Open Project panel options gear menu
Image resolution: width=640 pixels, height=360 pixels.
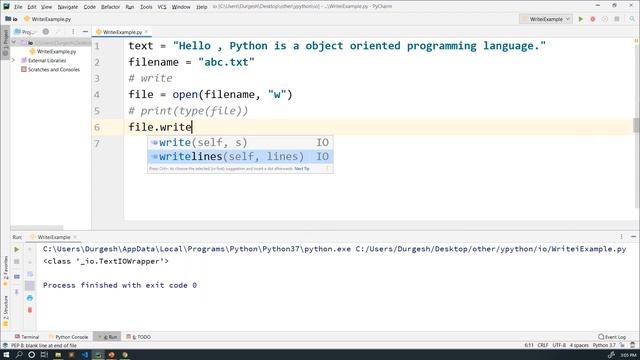73,32
